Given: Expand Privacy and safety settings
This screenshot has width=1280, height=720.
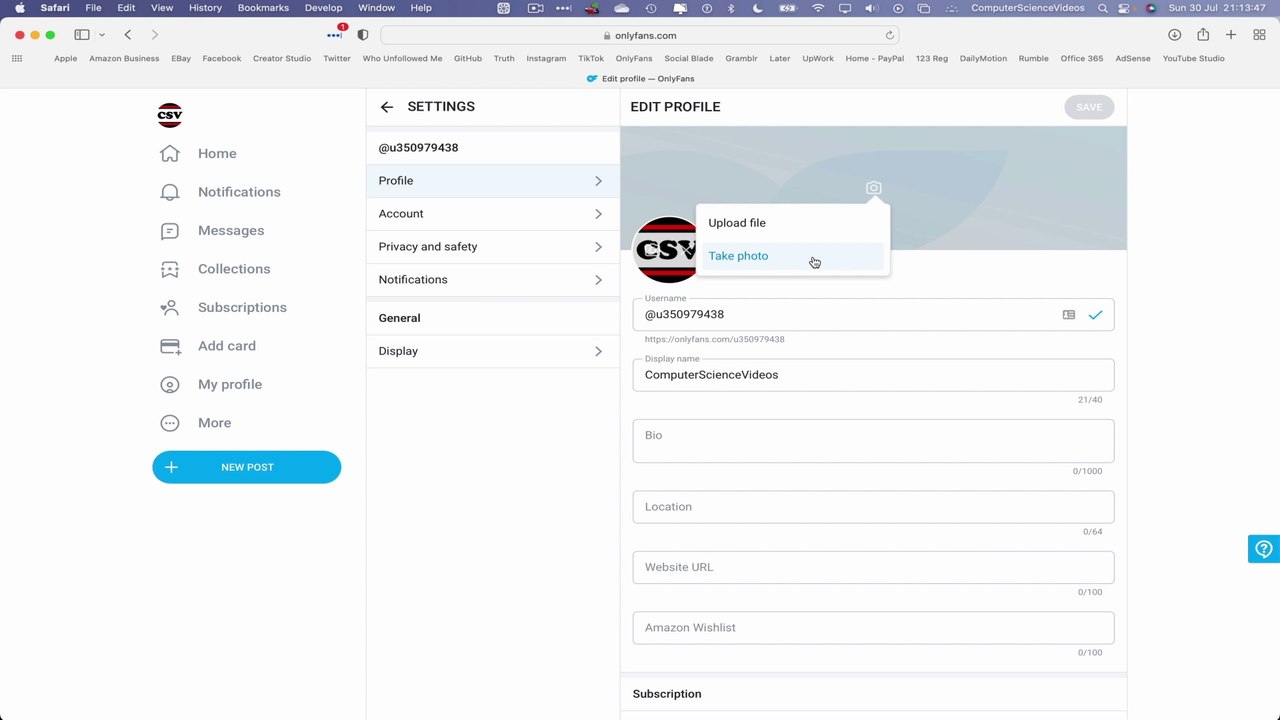Looking at the screenshot, I should click(493, 247).
